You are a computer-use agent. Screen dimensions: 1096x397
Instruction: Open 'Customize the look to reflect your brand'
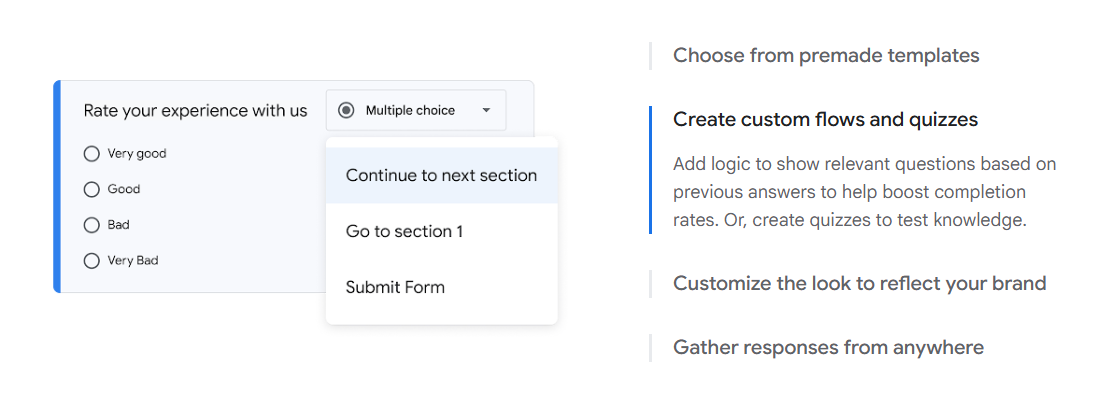point(859,283)
